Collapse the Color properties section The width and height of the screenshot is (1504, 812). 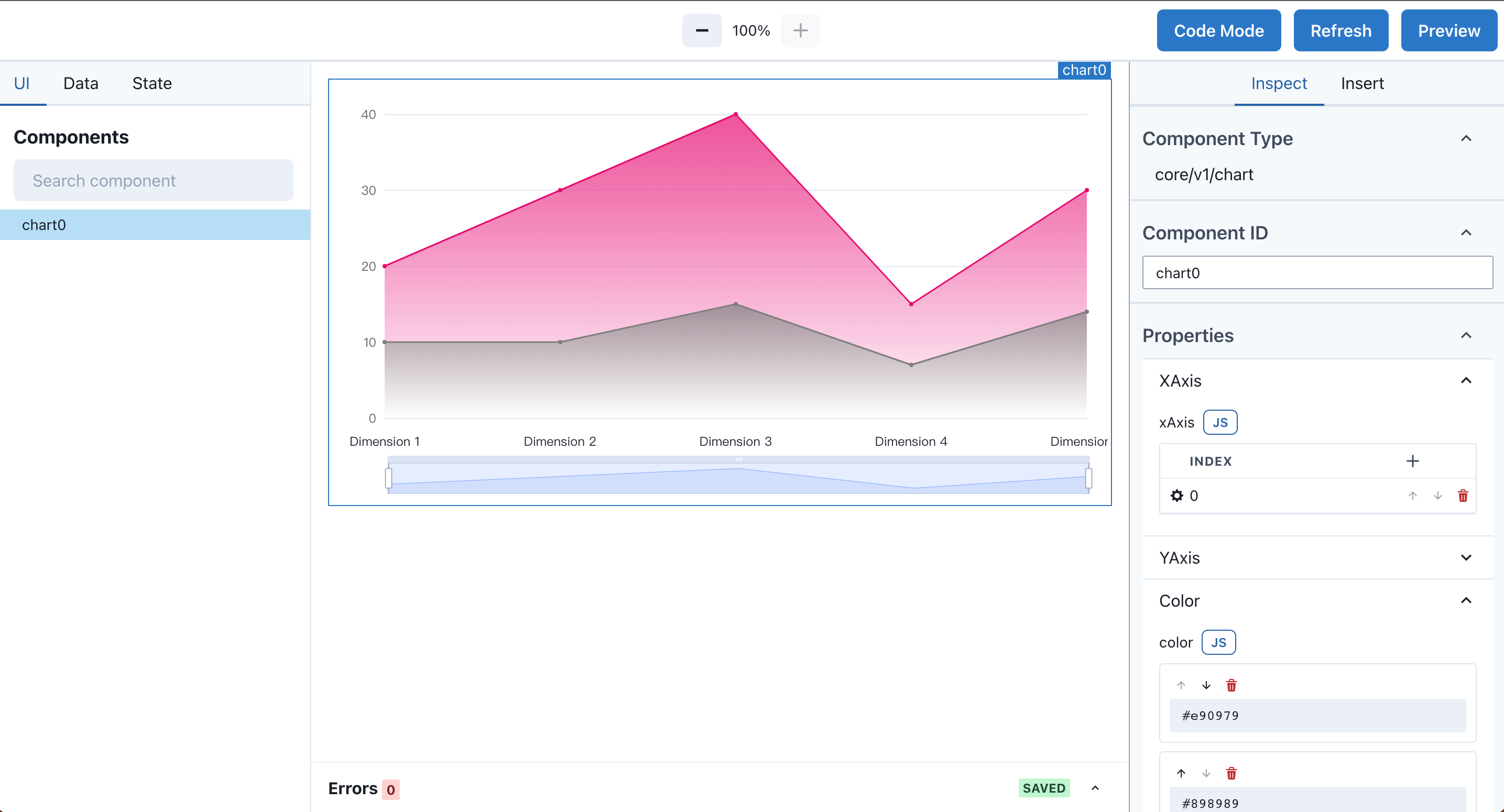[1466, 601]
